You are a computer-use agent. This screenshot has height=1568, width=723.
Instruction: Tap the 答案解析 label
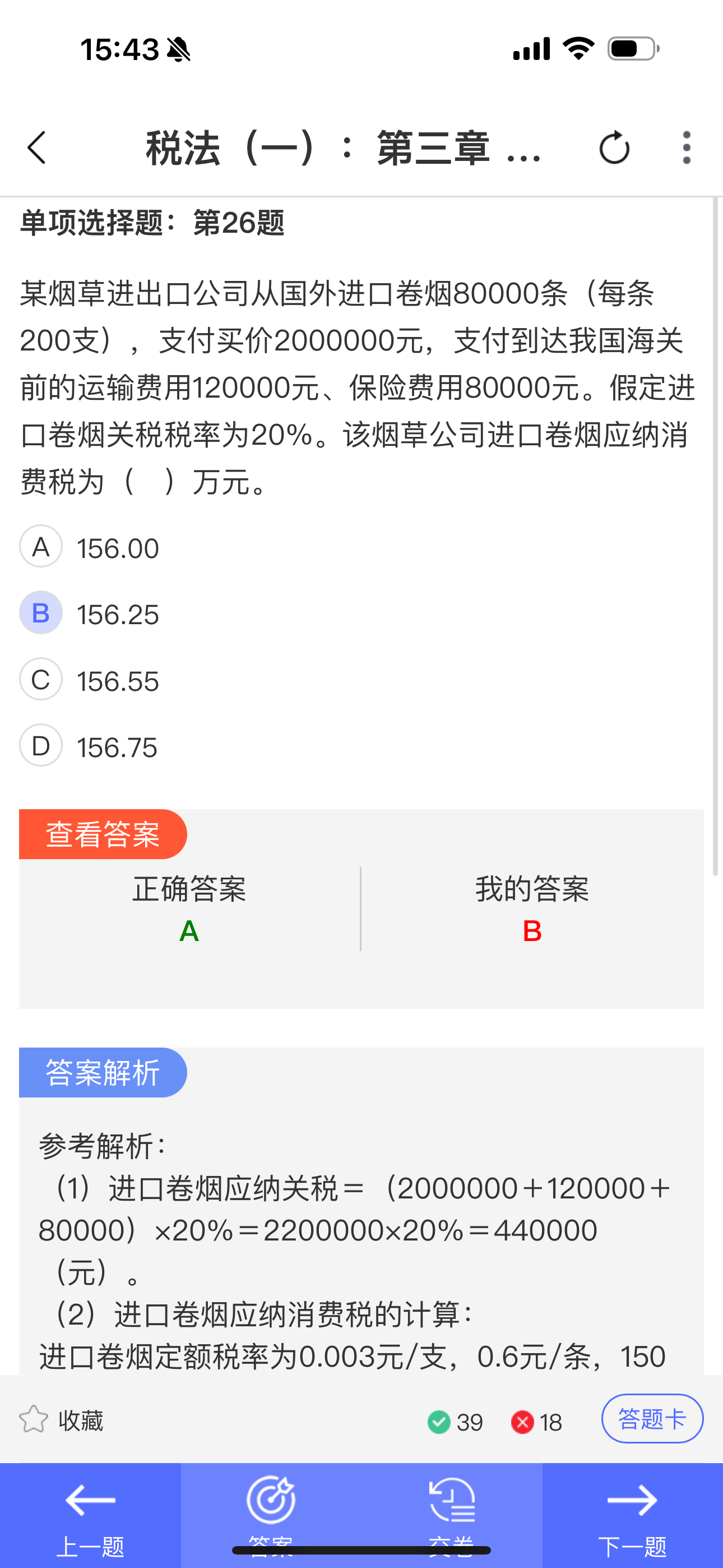[x=103, y=1072]
